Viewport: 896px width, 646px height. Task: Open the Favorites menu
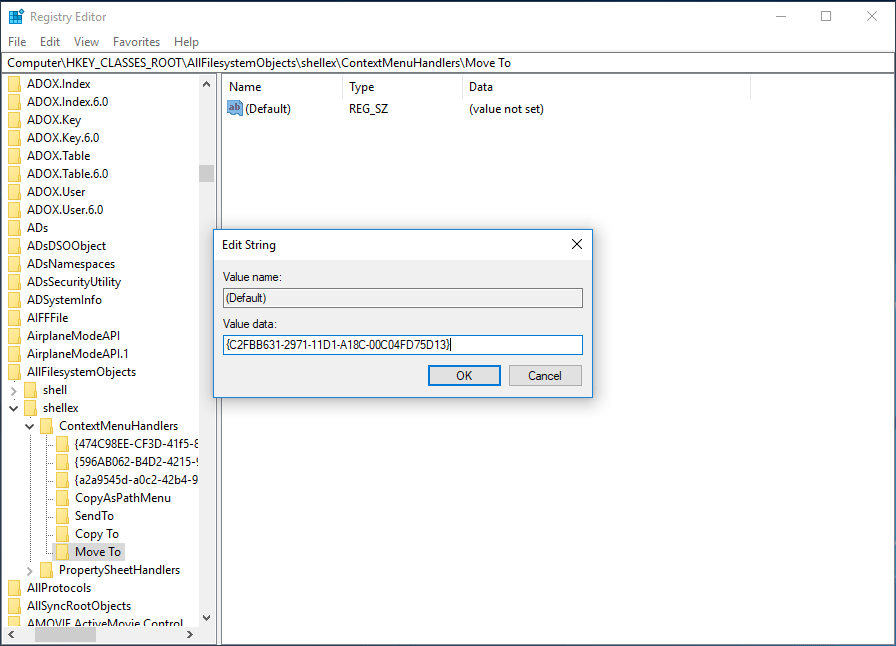136,42
